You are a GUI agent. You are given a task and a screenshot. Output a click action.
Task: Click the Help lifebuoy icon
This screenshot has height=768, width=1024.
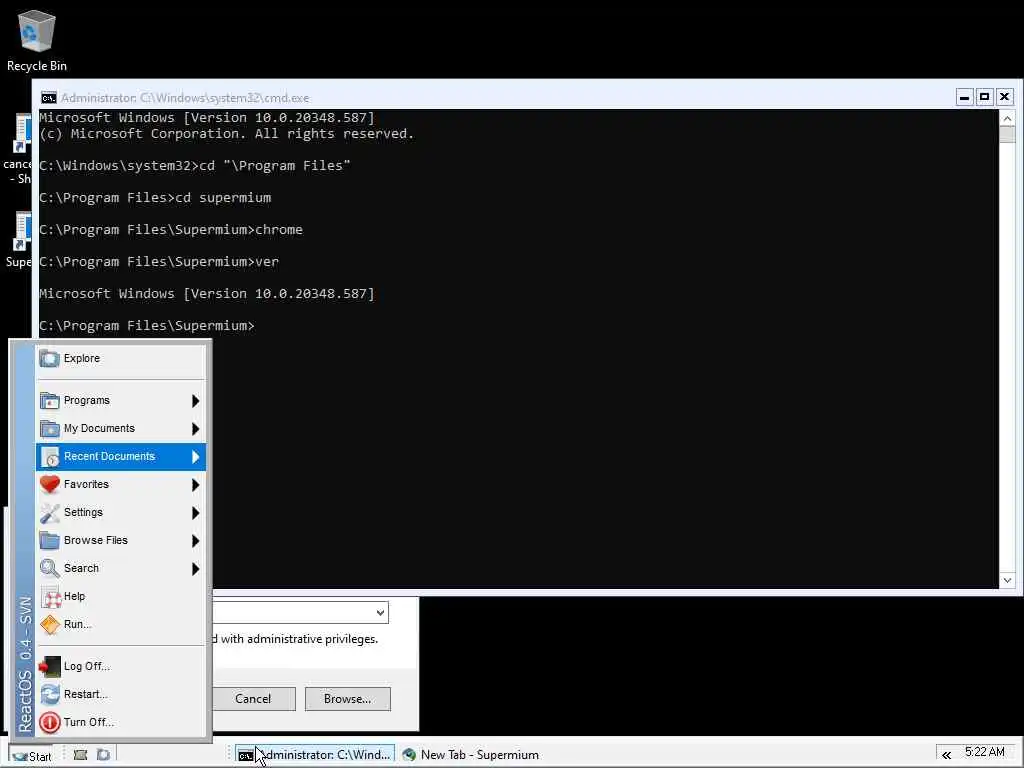[51, 597]
